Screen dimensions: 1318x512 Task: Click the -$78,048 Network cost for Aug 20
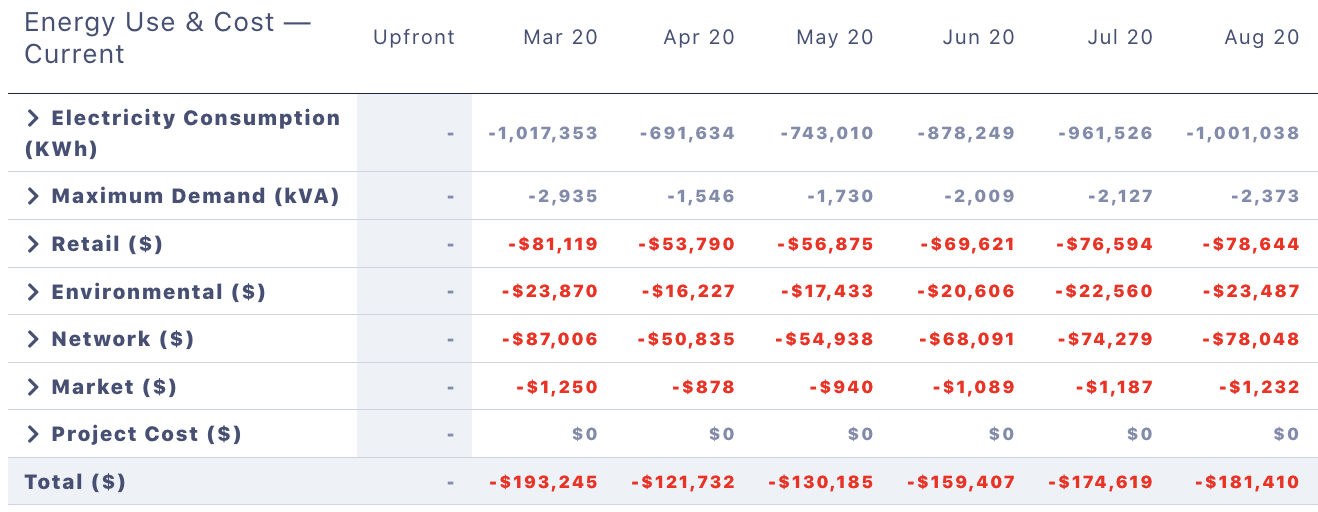[1251, 339]
